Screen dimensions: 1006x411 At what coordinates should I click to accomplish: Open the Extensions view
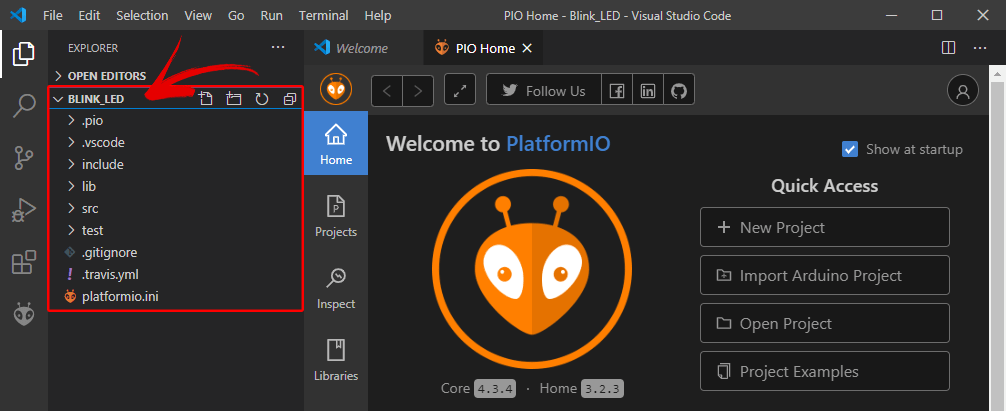pyautogui.click(x=23, y=263)
